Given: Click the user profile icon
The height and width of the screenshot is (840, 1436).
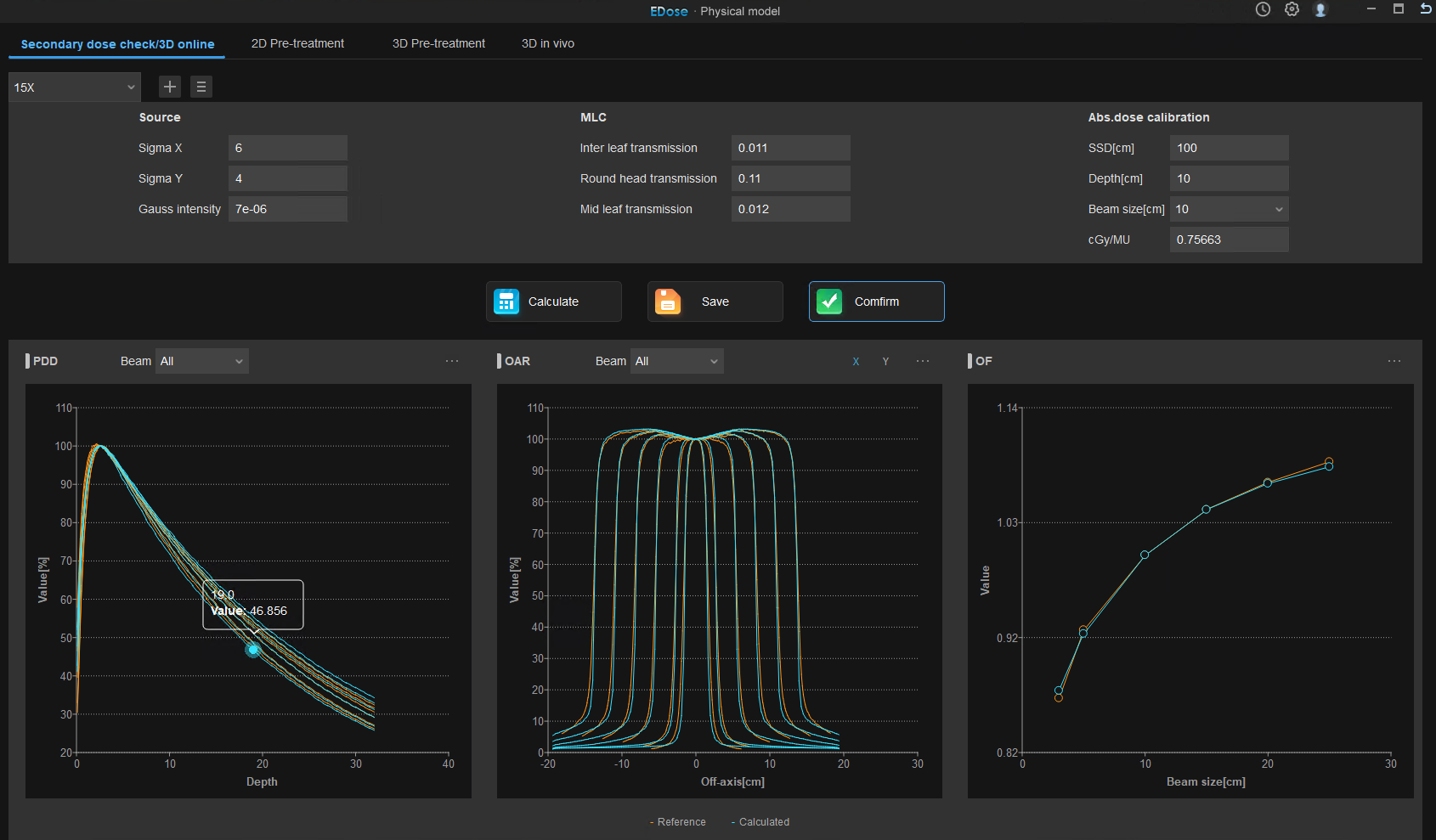Looking at the screenshot, I should (x=1320, y=9).
